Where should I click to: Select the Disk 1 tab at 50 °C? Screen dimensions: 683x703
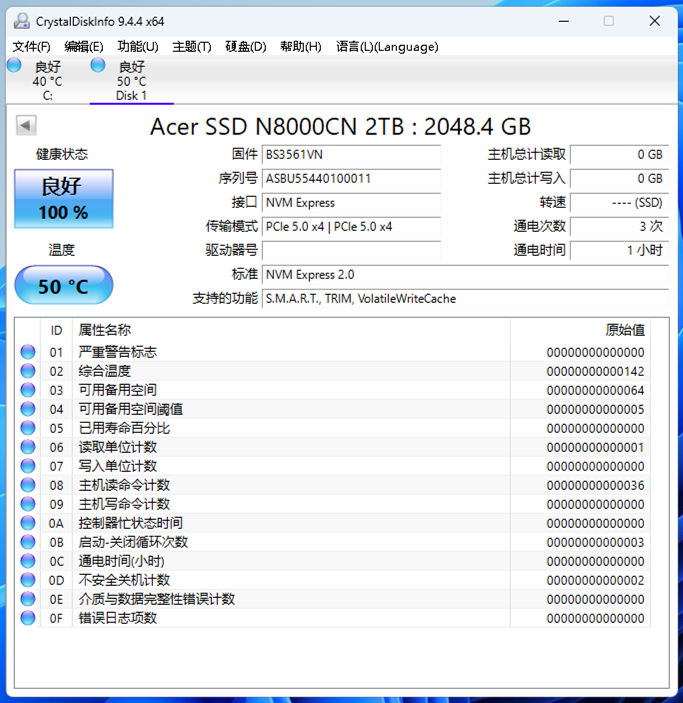[131, 81]
